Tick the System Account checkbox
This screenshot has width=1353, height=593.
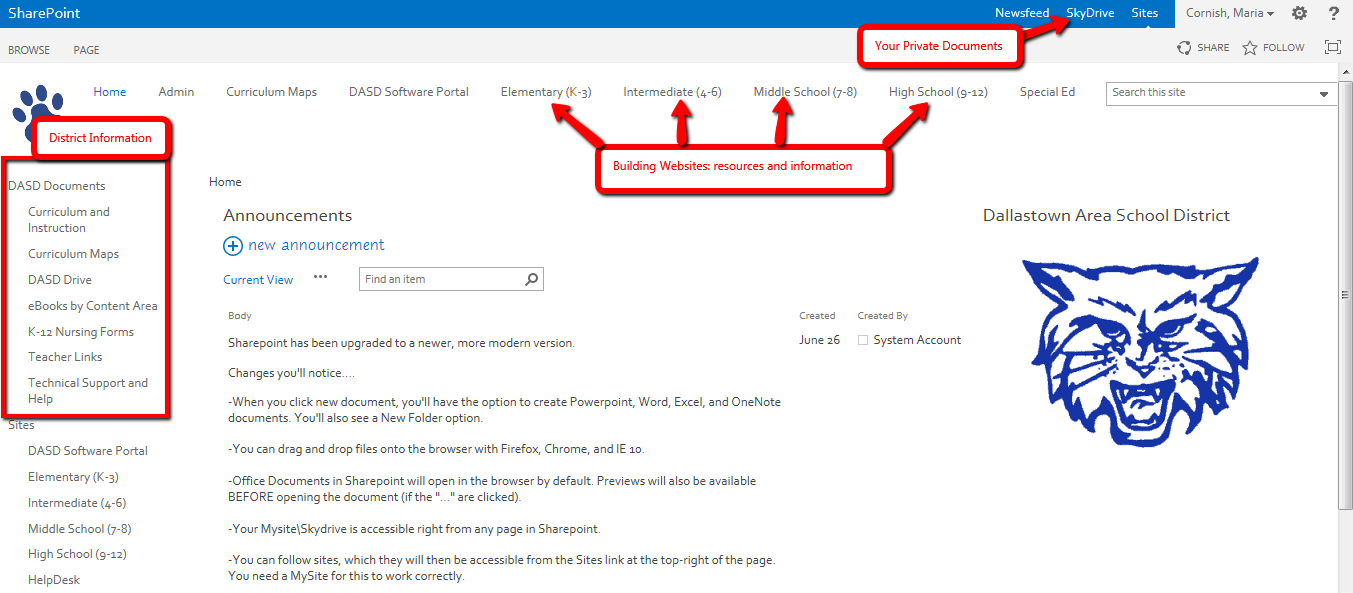(x=863, y=340)
